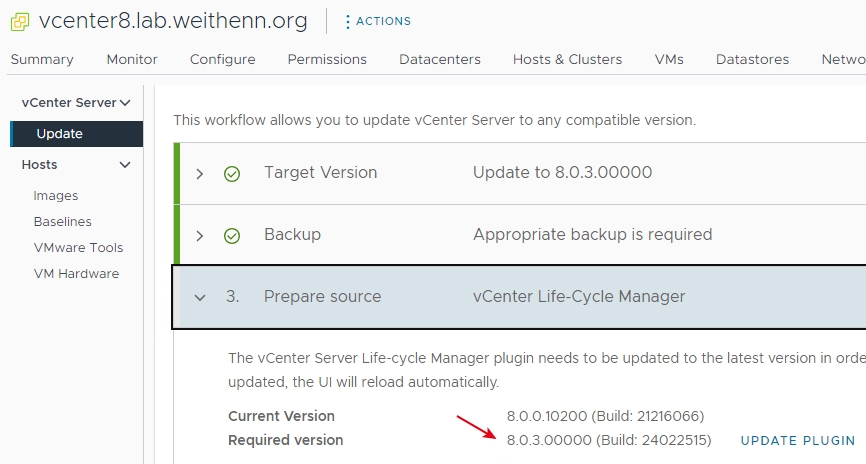The width and height of the screenshot is (866, 464).
Task: Open VM Hardware in the sidebar
Action: click(76, 273)
